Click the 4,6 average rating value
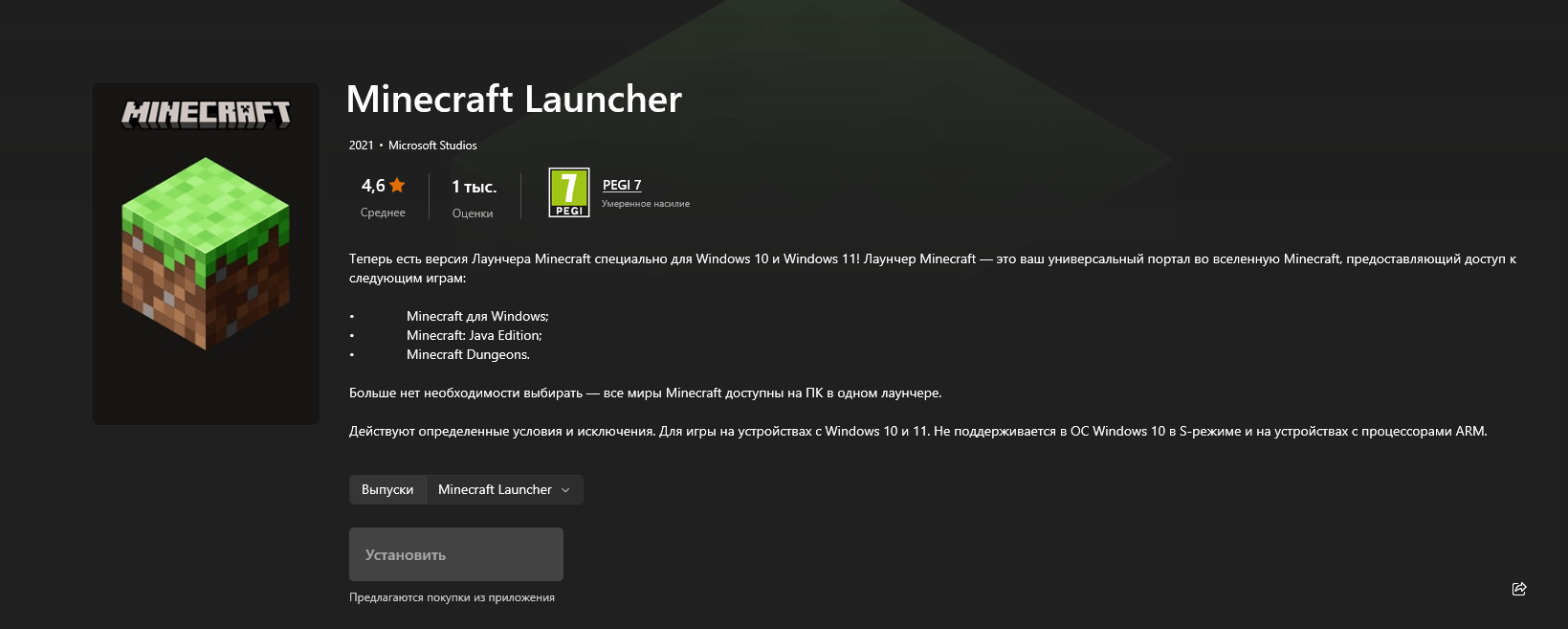The image size is (1568, 629). click(x=373, y=186)
